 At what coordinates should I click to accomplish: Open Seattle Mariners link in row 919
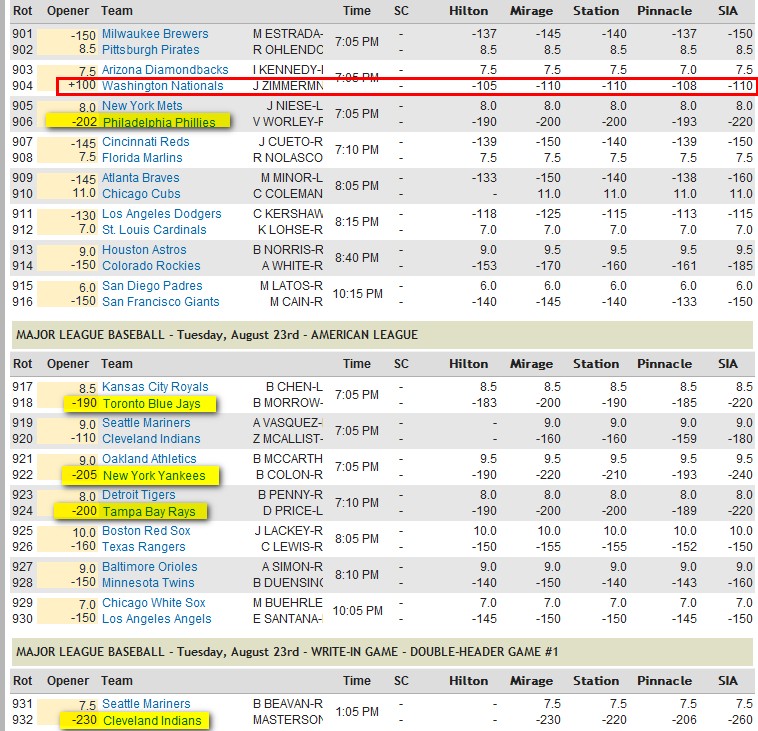coord(146,423)
